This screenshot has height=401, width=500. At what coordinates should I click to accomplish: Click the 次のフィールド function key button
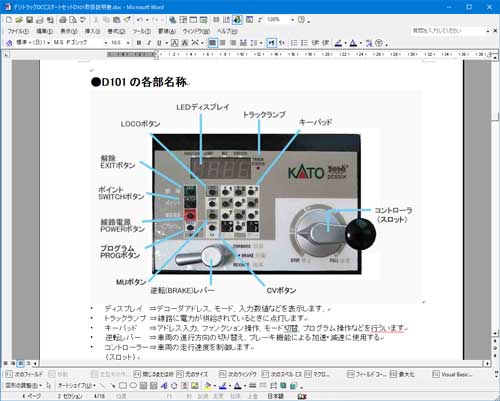coord(24,374)
